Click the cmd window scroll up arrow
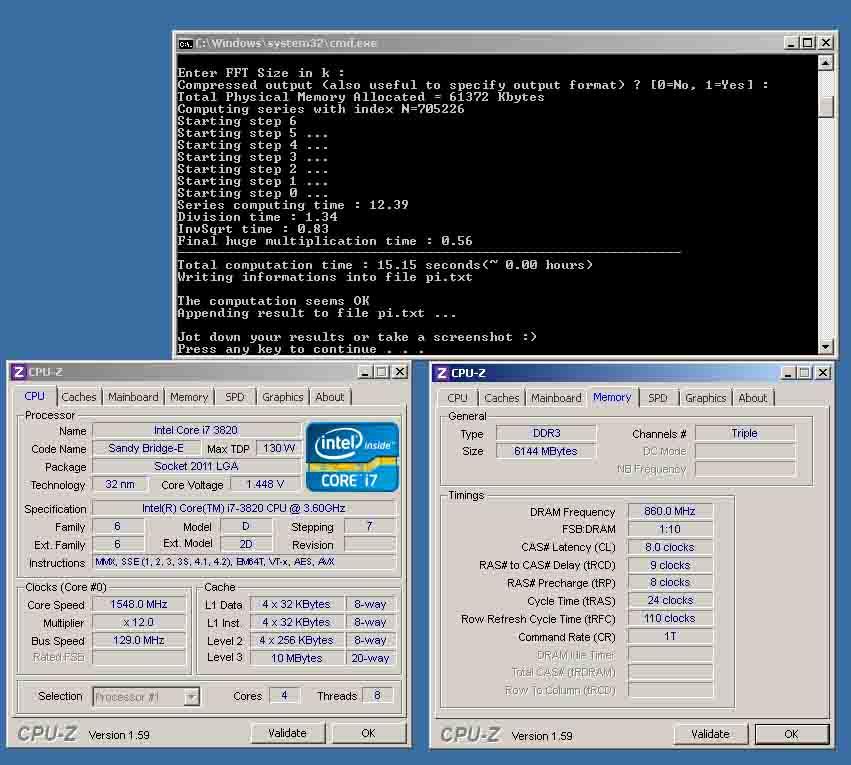The height and width of the screenshot is (765, 851). (825, 63)
